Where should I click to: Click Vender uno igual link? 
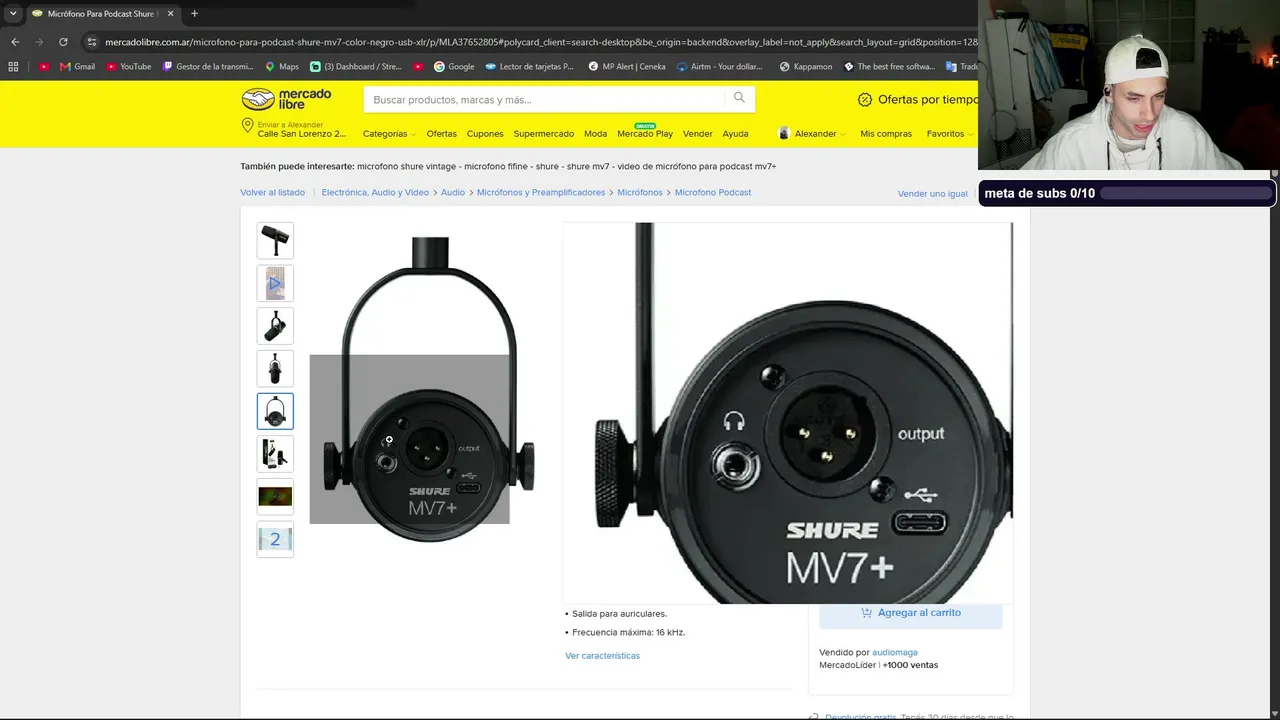point(933,194)
